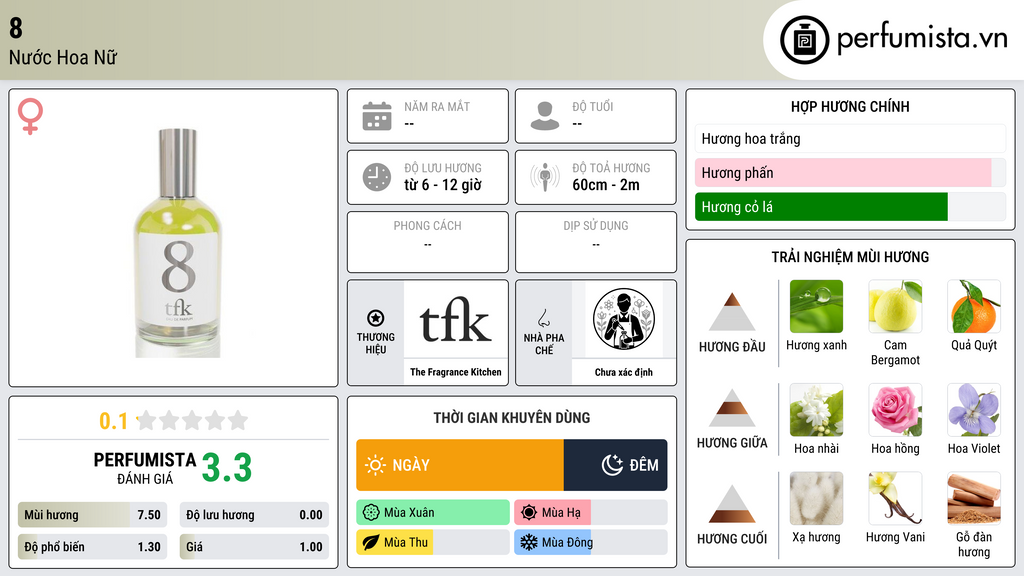Click the Mùa Đông season bar
This screenshot has height=576, width=1024.
click(x=590, y=542)
